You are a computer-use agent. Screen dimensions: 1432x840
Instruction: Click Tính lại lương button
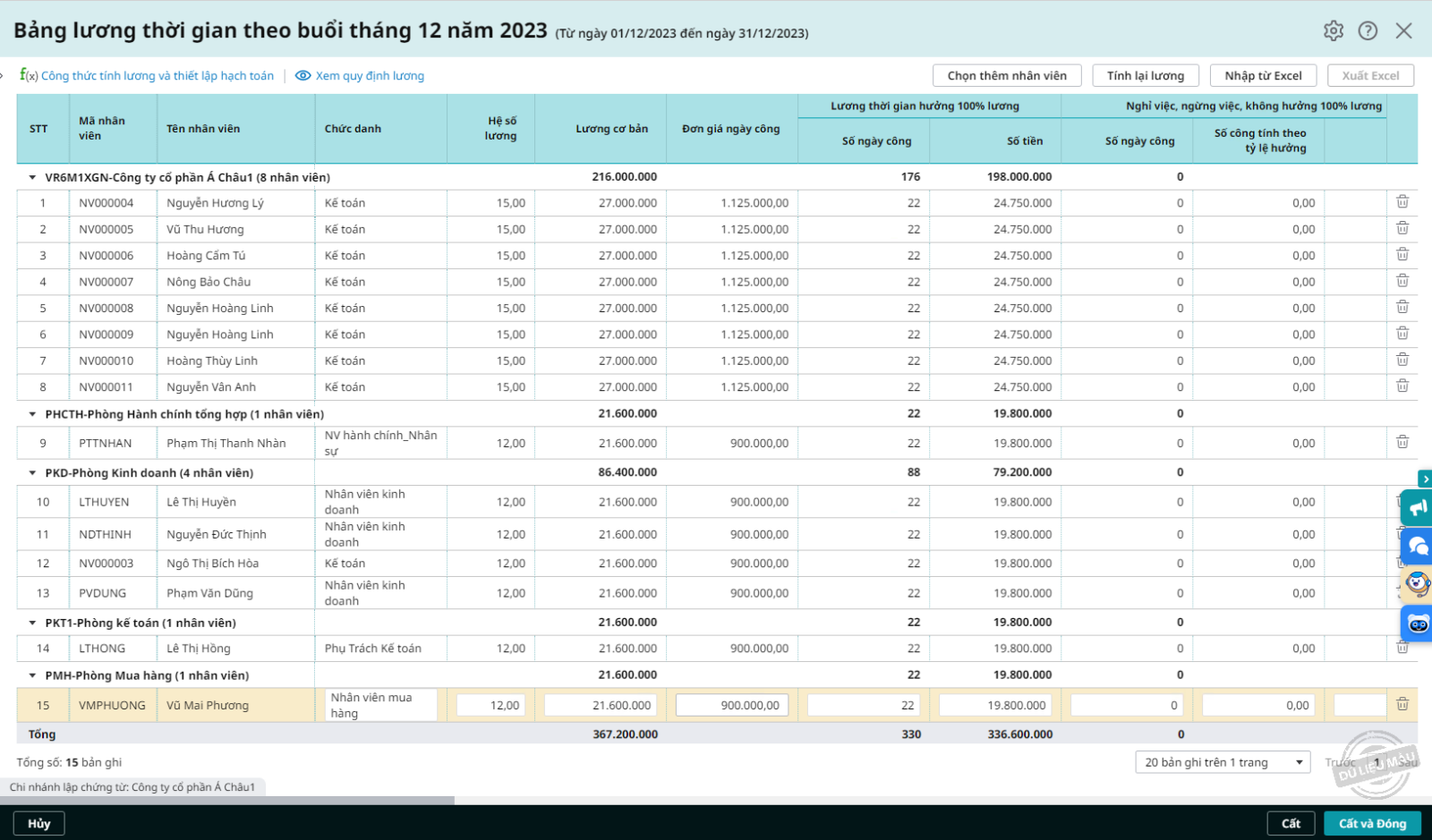point(1146,76)
